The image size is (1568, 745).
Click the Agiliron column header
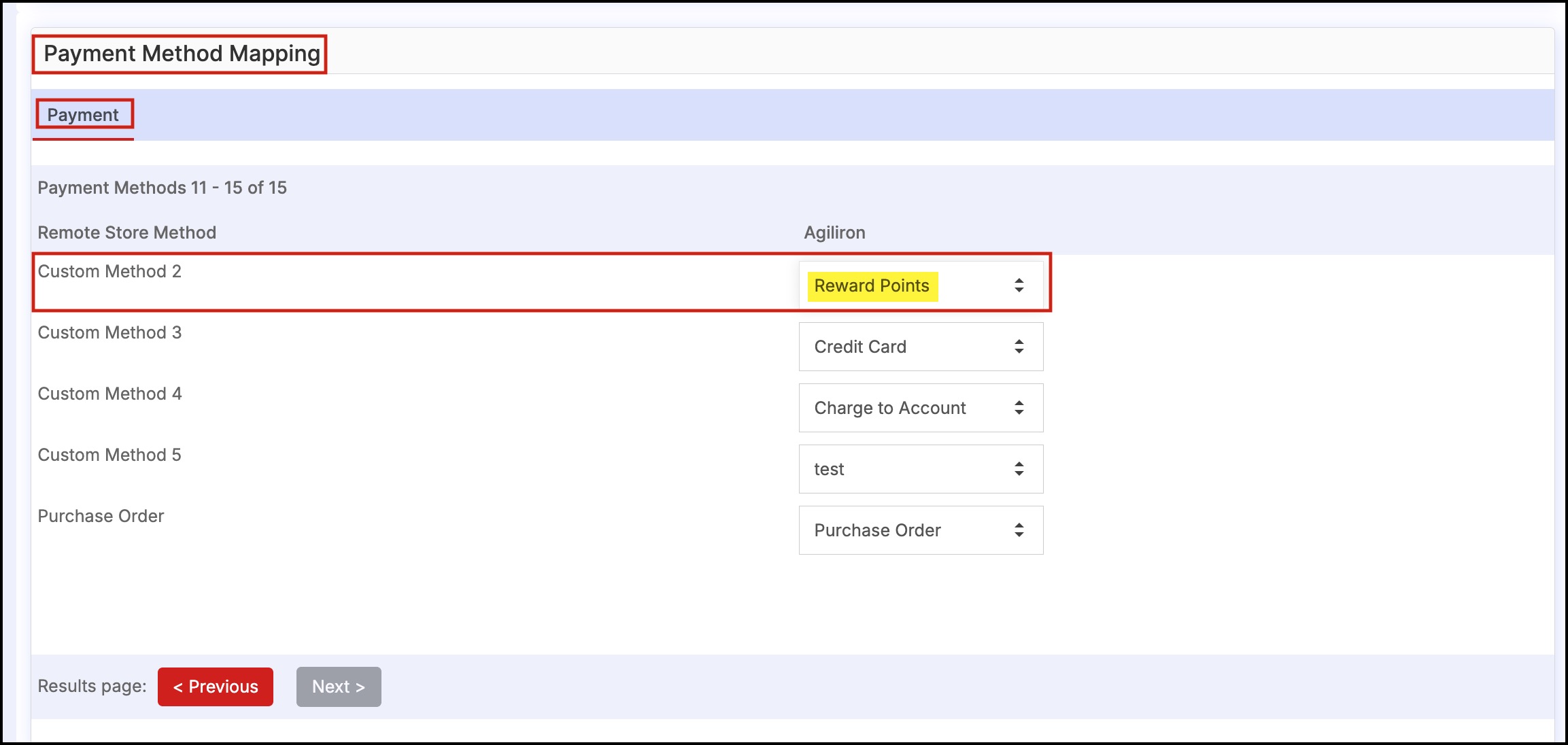[x=834, y=232]
